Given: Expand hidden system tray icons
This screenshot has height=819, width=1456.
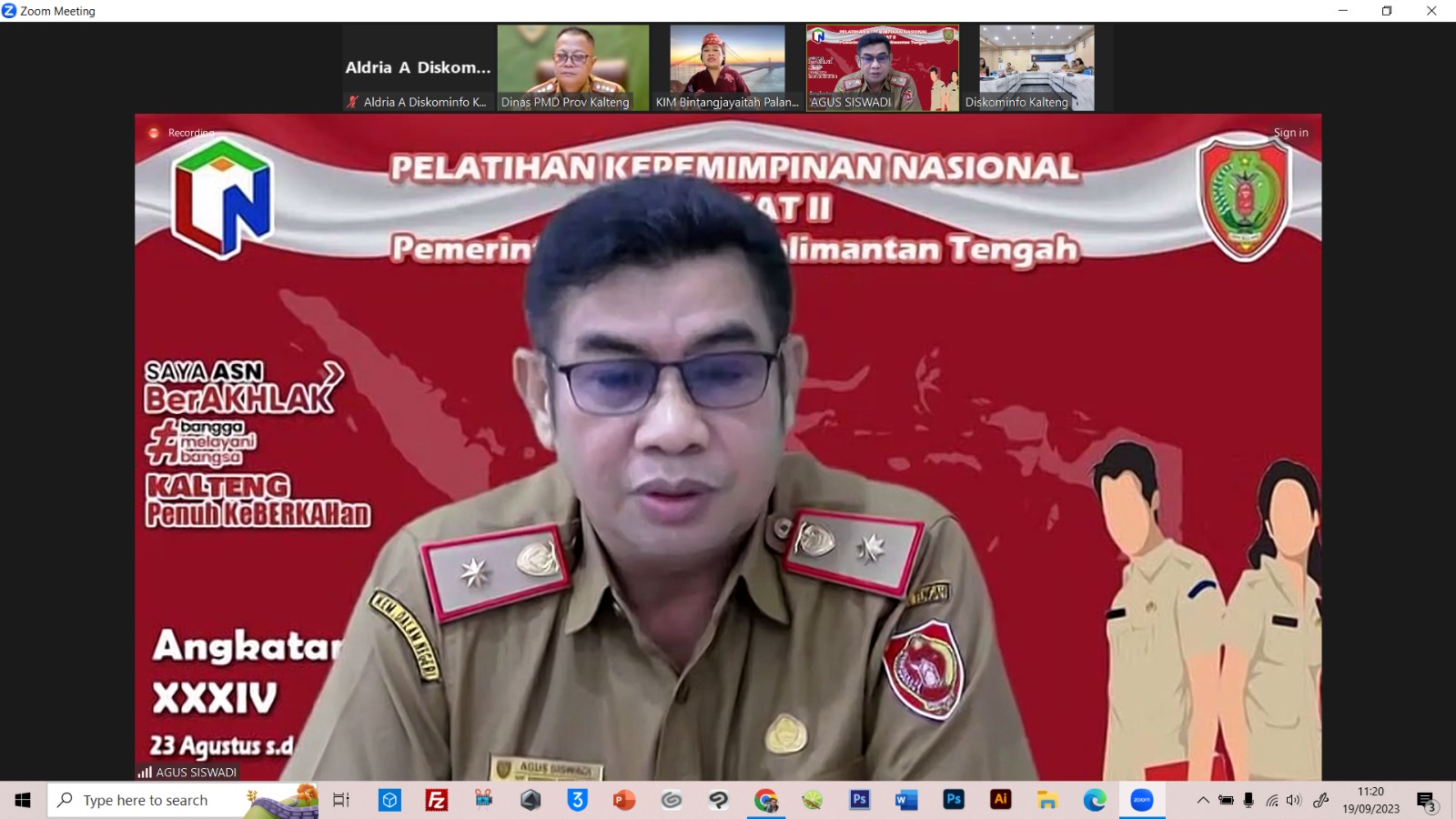Looking at the screenshot, I should coord(1203,800).
